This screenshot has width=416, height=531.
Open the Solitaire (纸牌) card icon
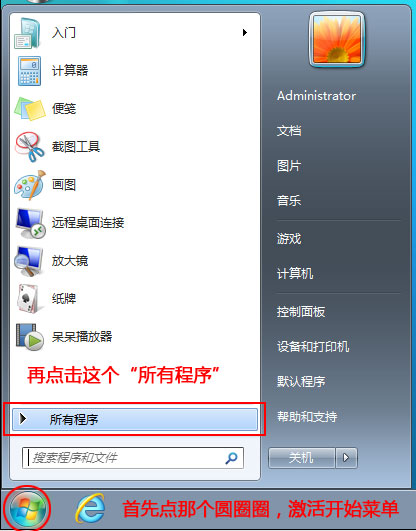(x=29, y=299)
